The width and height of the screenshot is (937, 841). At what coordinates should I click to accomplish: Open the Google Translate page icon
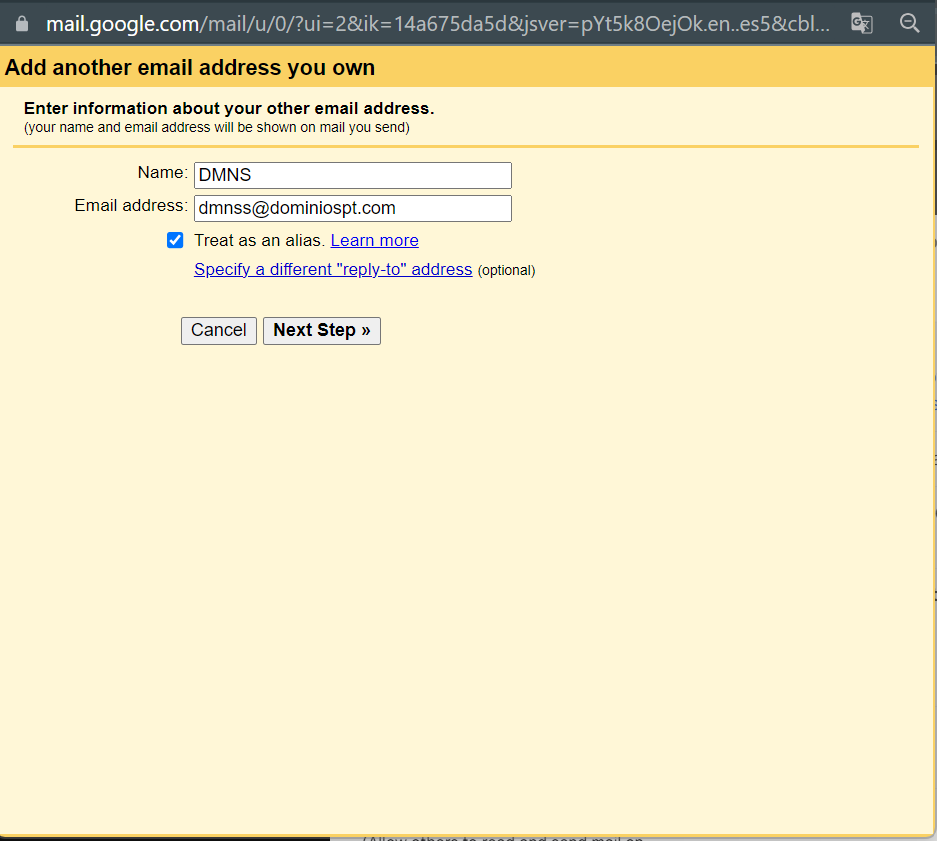pyautogui.click(x=861, y=23)
